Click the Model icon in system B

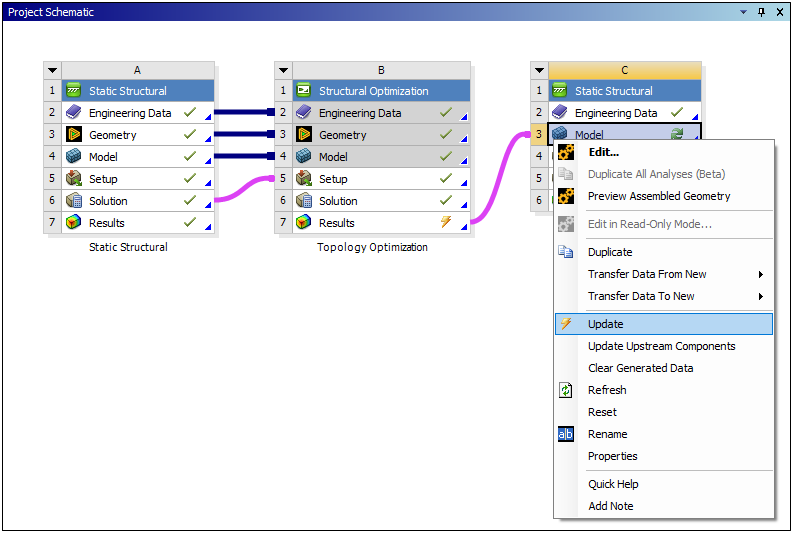[304, 157]
